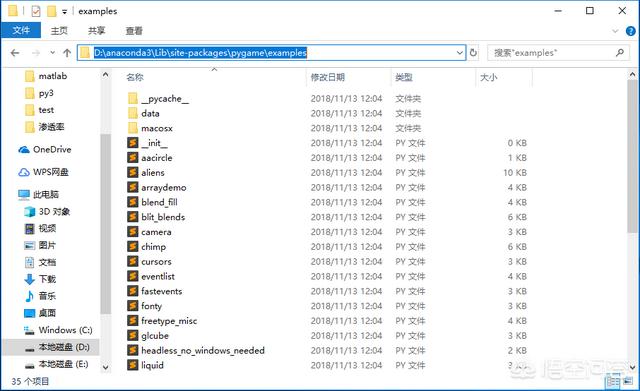The height and width of the screenshot is (391, 640).
Task: Click the fonty file icon
Action: 133,306
